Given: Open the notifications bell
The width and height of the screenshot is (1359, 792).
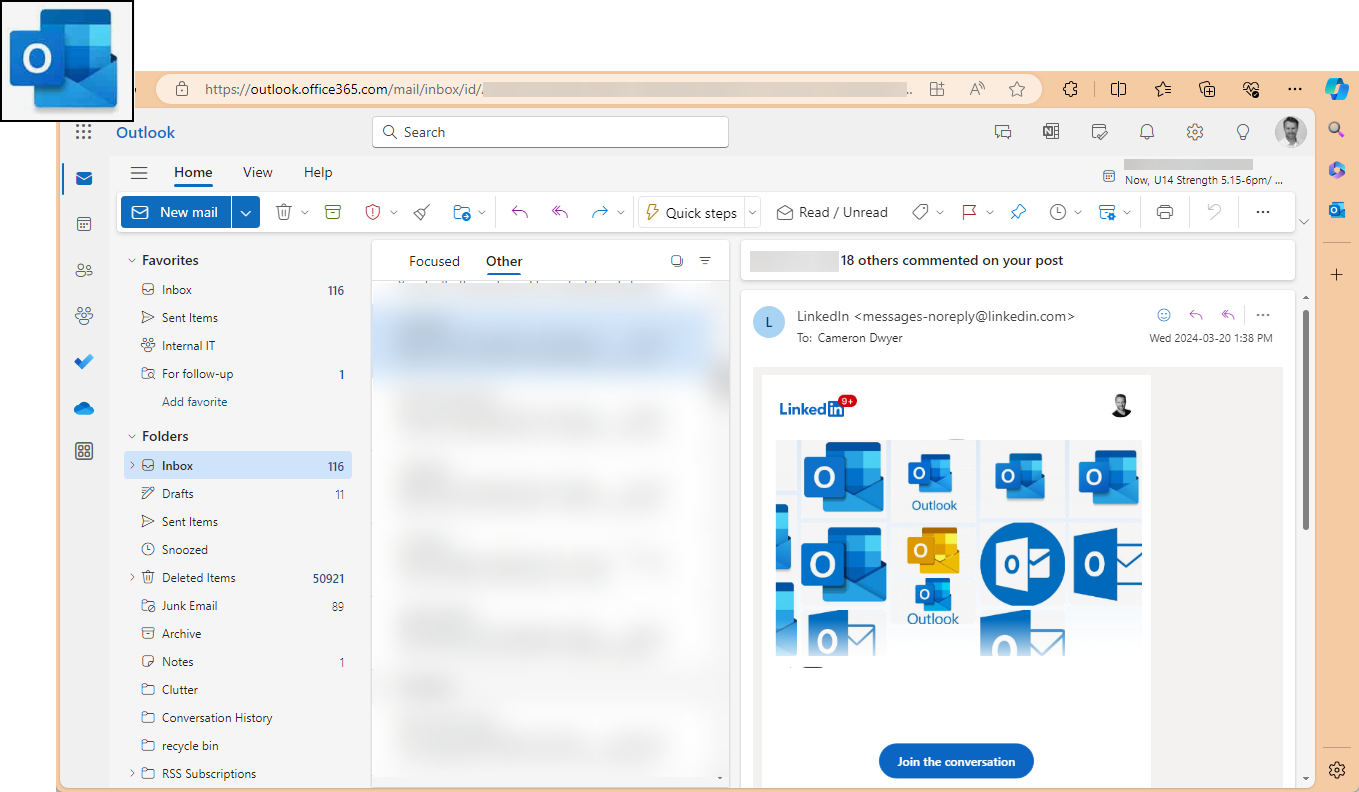Looking at the screenshot, I should (1147, 132).
